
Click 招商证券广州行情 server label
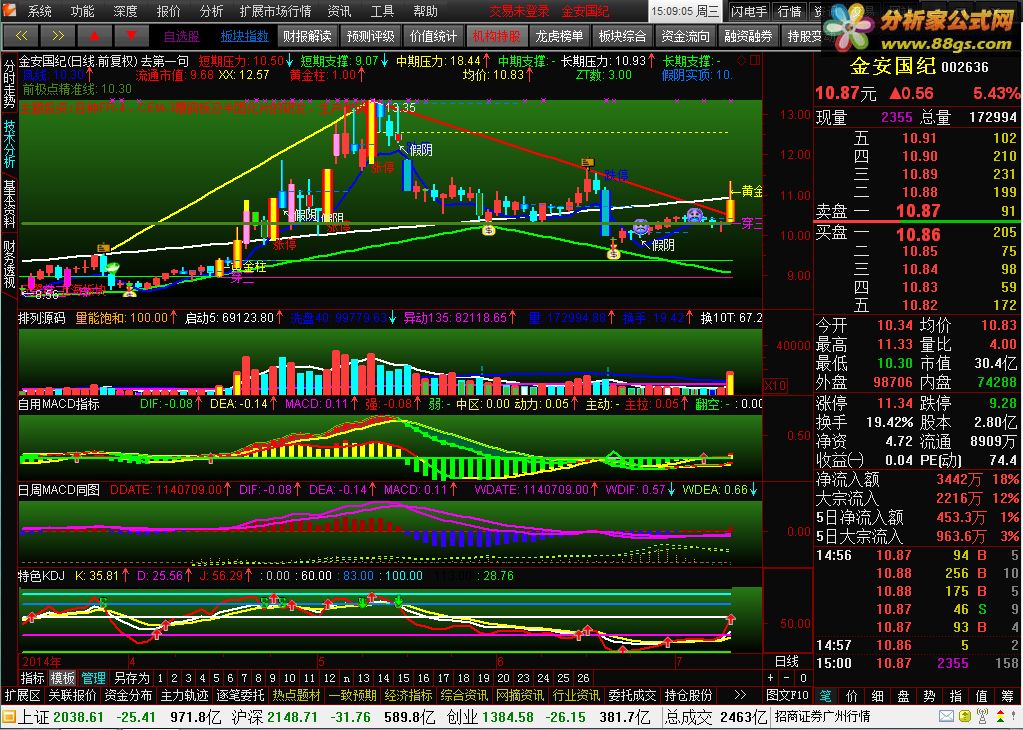tap(821, 717)
